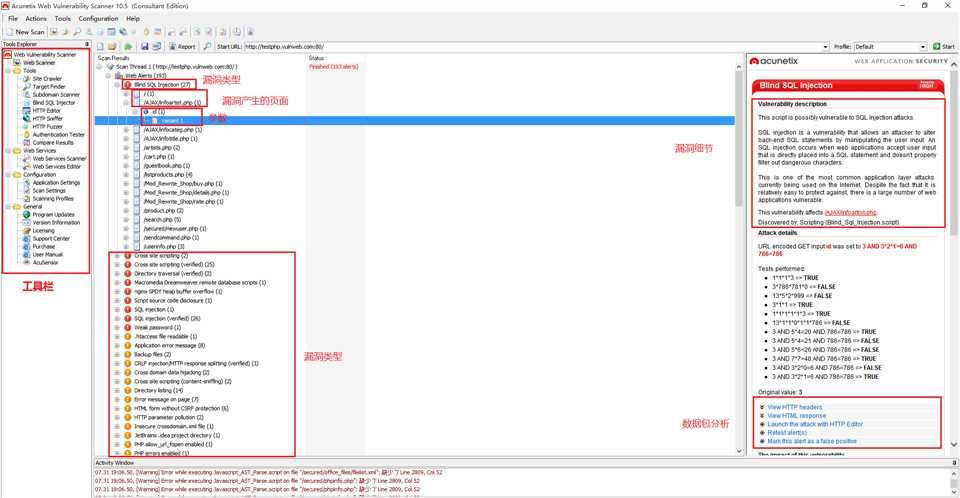Click the /AJAX/infoartist.php affected file link
This screenshot has width=960, height=498.
click(x=850, y=213)
